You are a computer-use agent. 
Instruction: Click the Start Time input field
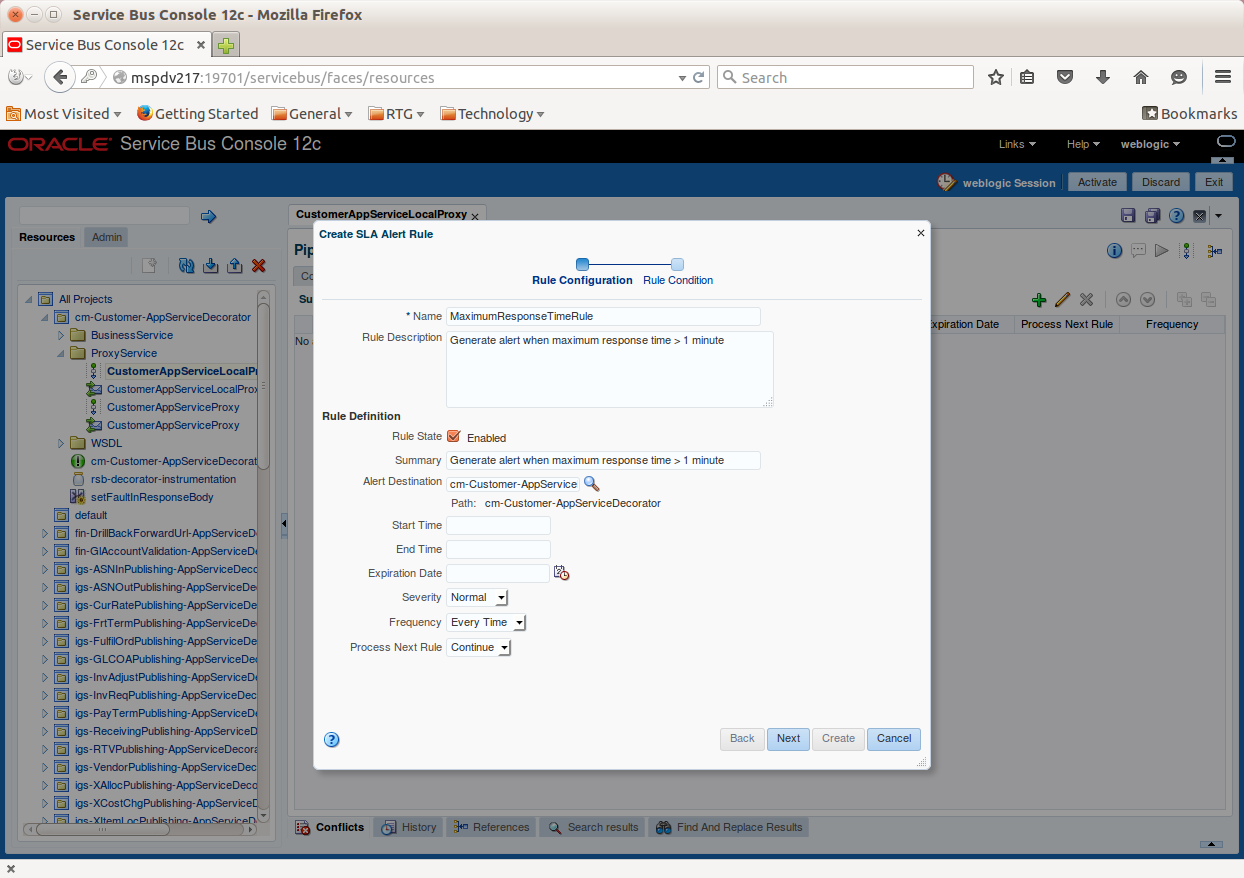click(498, 525)
